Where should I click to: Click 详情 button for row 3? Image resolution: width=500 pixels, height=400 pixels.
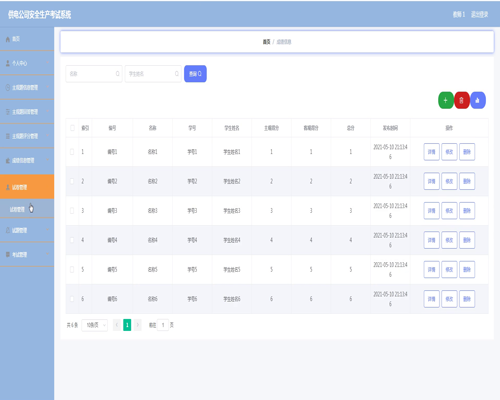[x=431, y=211]
